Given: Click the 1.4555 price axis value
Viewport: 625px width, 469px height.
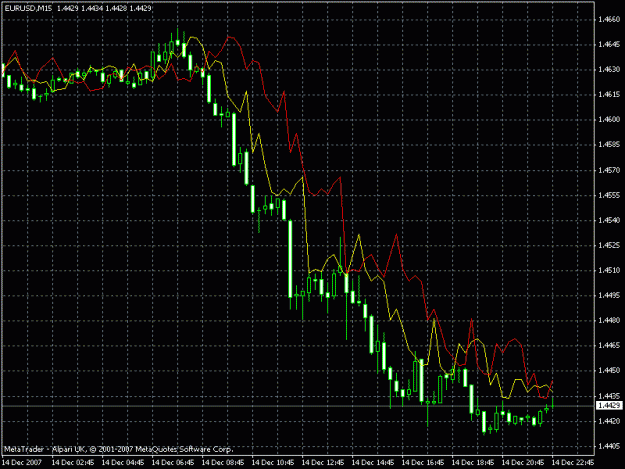Looking at the screenshot, I should [x=609, y=195].
